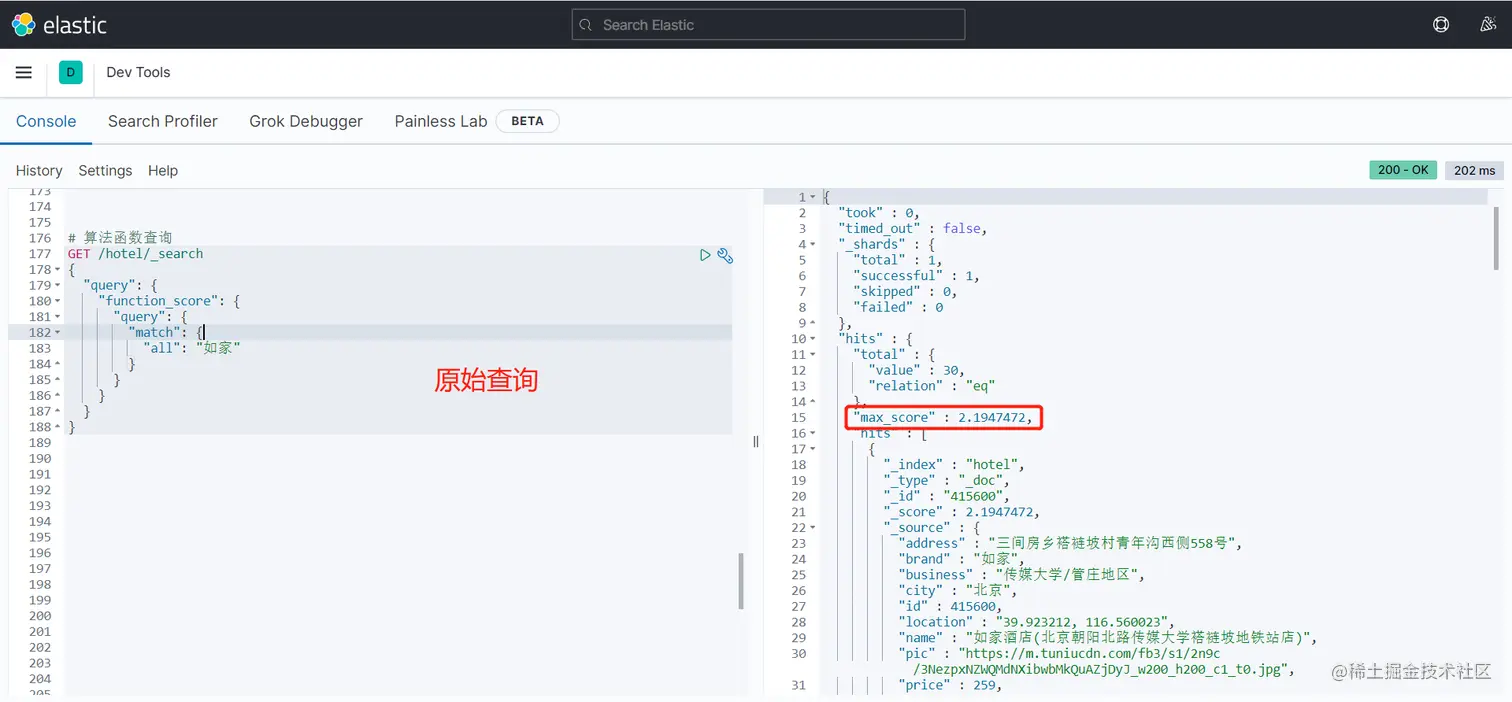Click the Search Elastic field

pyautogui.click(x=768, y=25)
